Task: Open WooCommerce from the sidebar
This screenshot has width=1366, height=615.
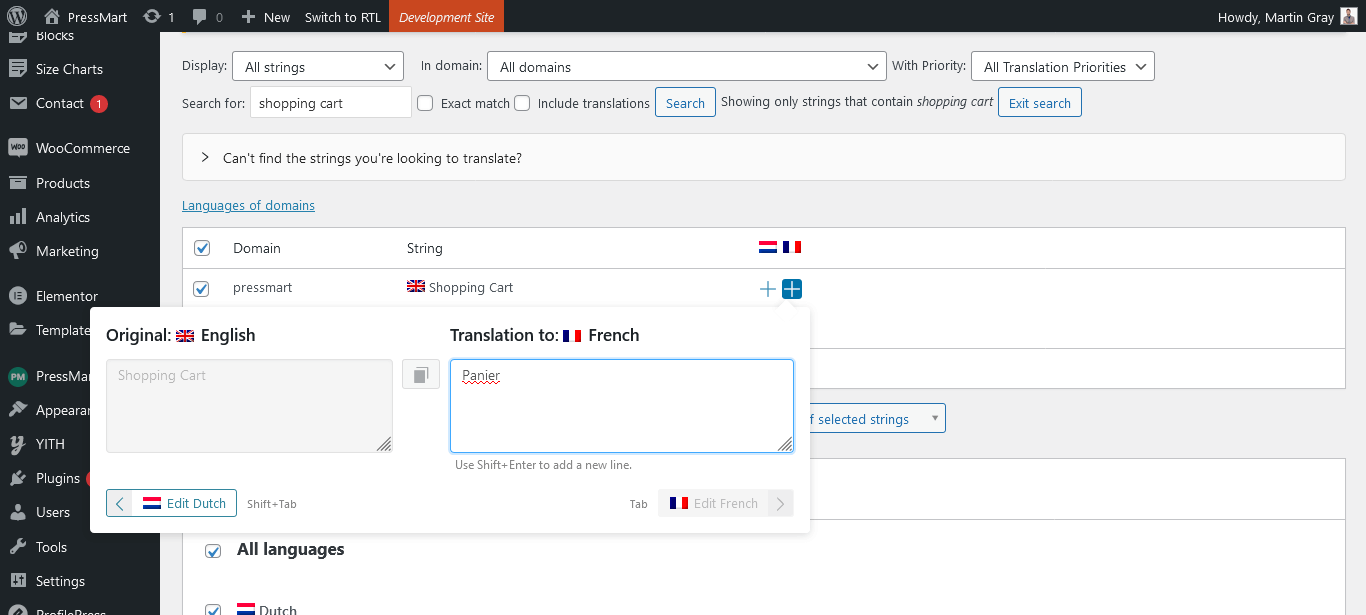Action: 82,148
